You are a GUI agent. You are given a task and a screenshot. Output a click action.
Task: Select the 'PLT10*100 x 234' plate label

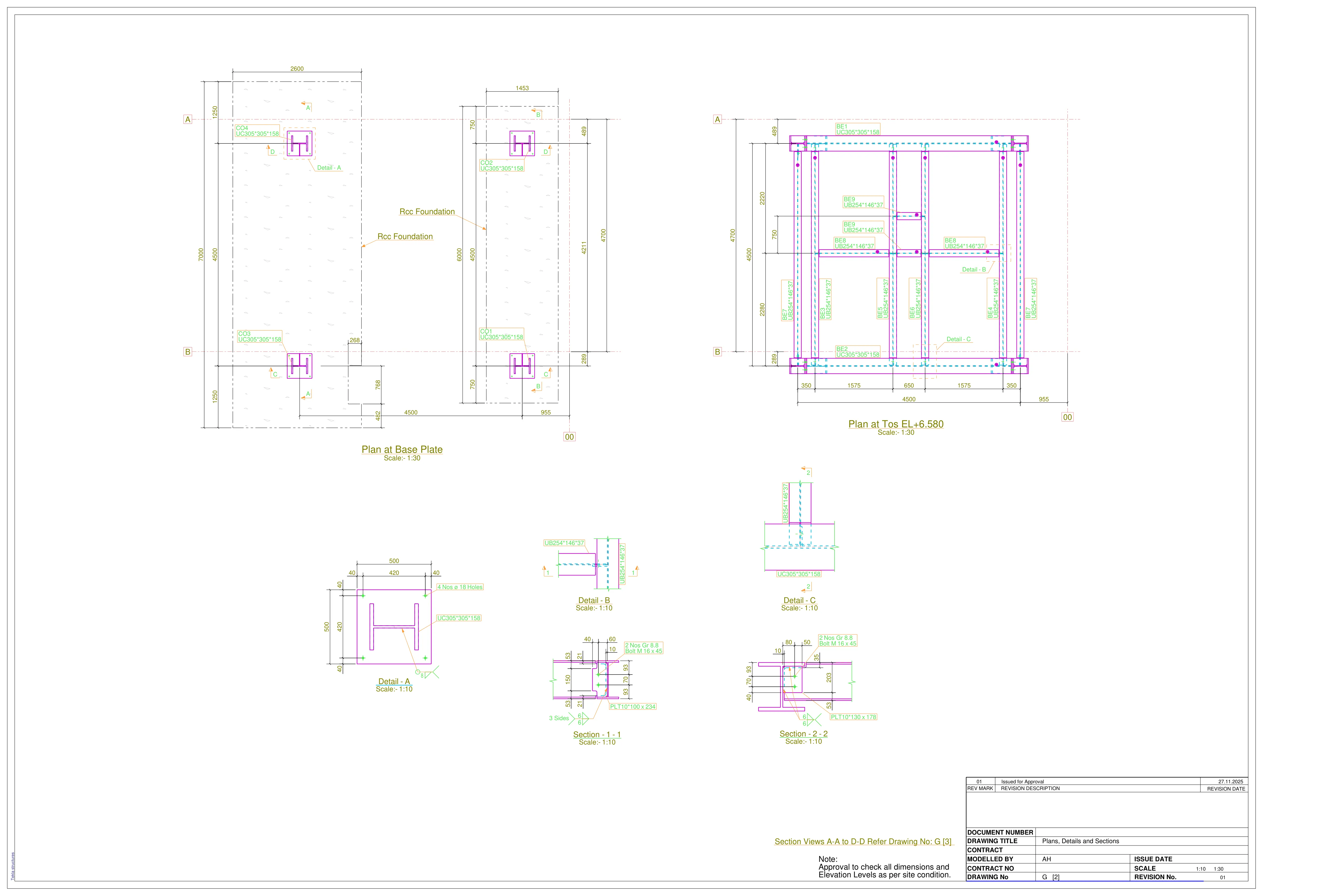click(x=633, y=707)
